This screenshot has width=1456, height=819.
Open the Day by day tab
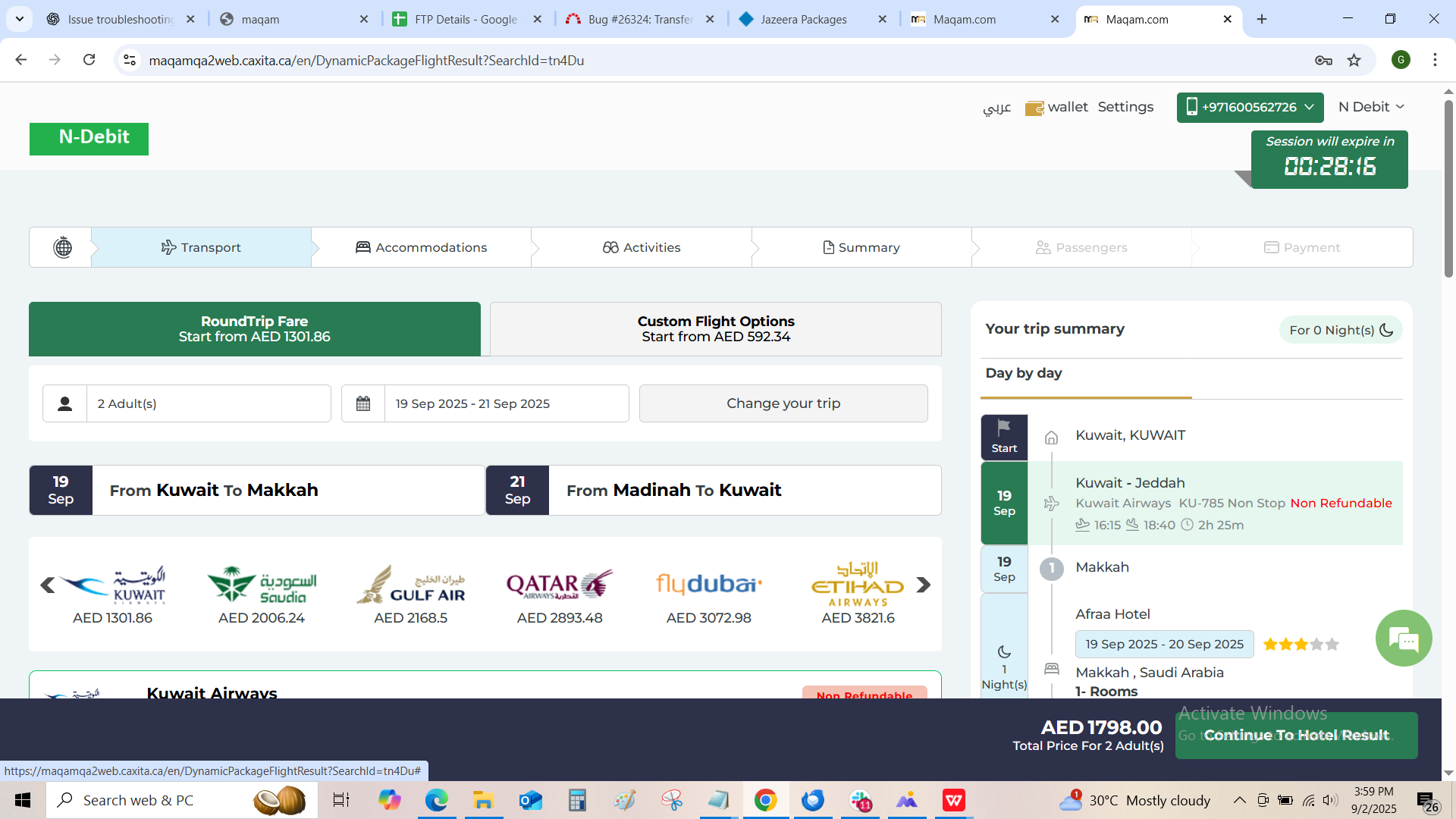click(1023, 373)
